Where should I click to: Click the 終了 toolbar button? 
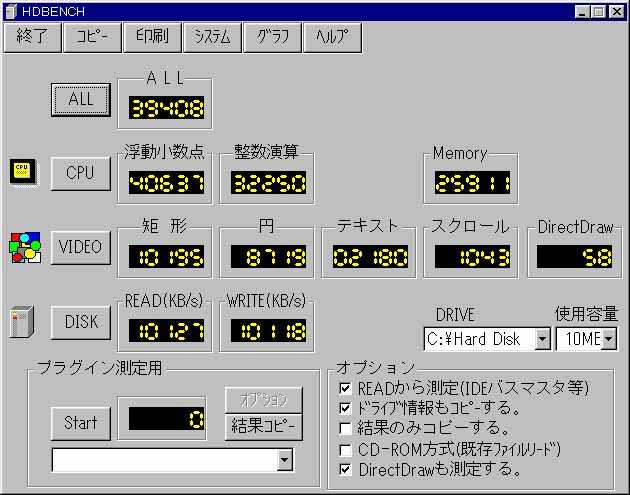coord(32,37)
